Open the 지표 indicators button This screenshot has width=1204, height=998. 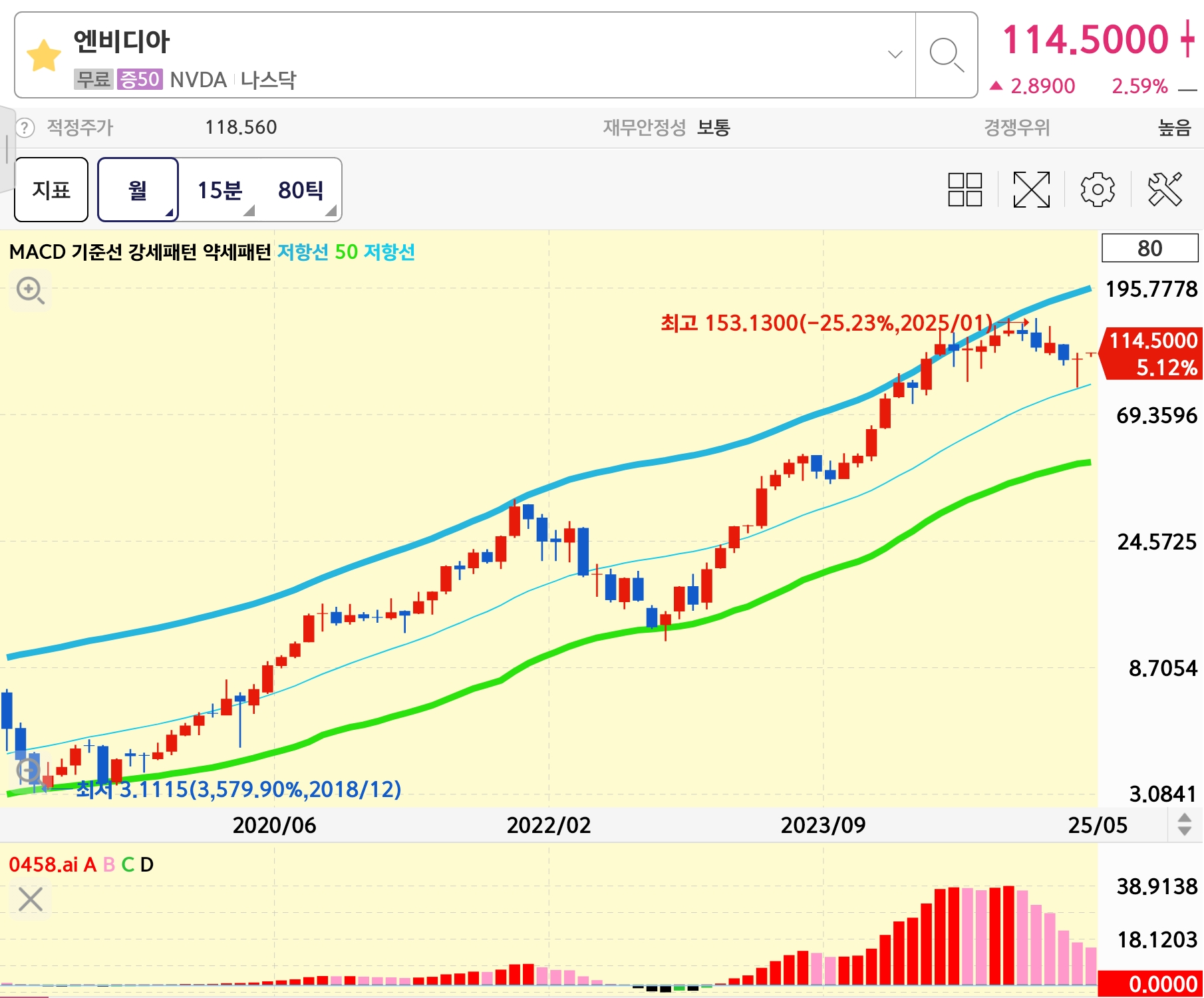[x=51, y=190]
